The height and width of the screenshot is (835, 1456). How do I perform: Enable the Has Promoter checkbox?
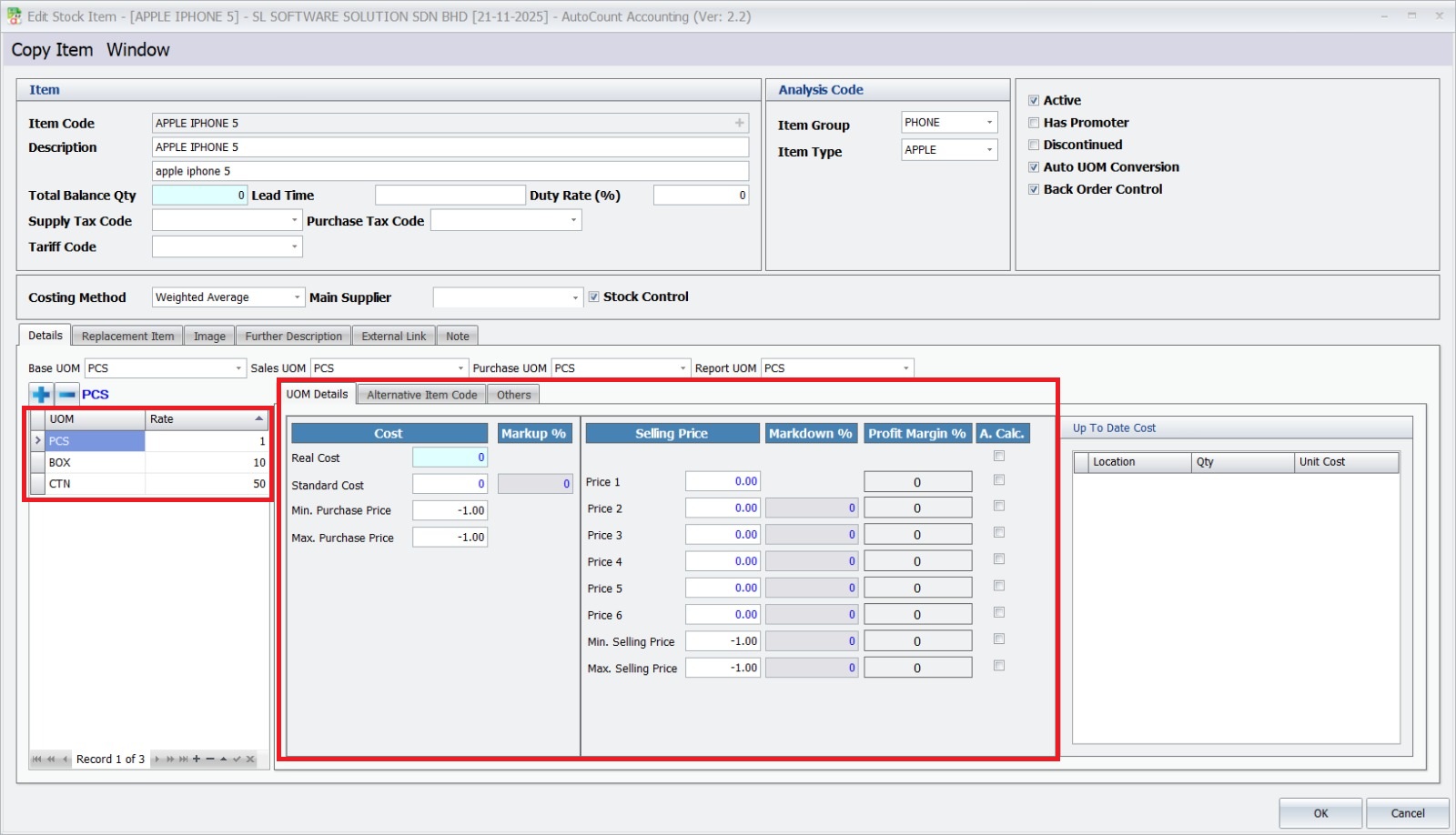tap(1034, 123)
